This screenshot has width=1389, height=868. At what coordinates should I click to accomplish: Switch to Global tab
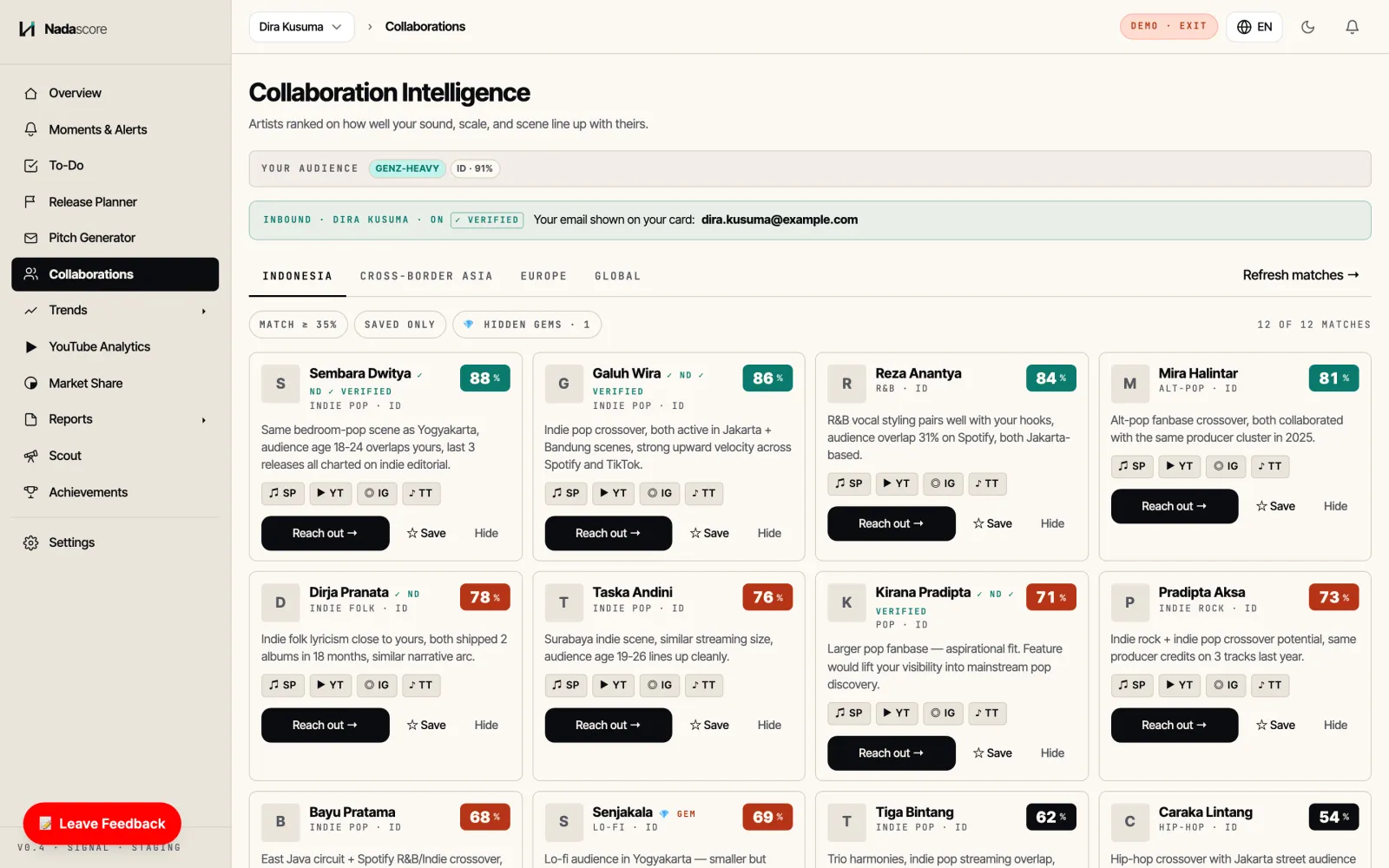pyautogui.click(x=618, y=276)
